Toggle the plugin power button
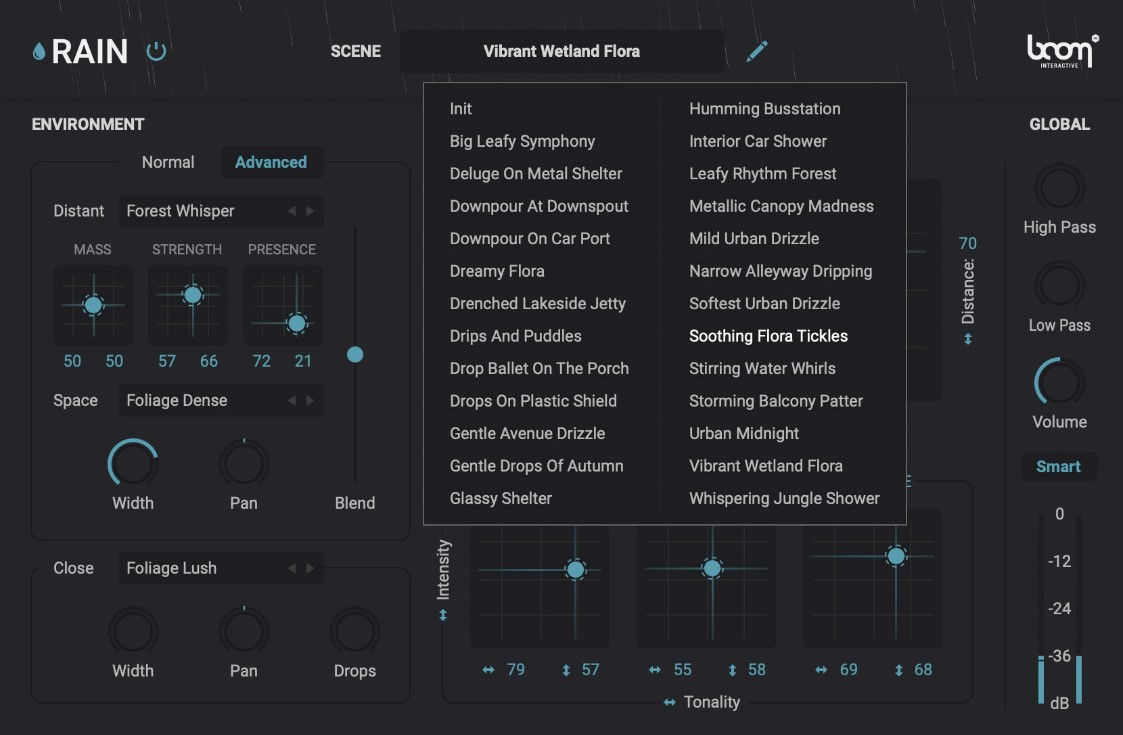 coord(156,50)
